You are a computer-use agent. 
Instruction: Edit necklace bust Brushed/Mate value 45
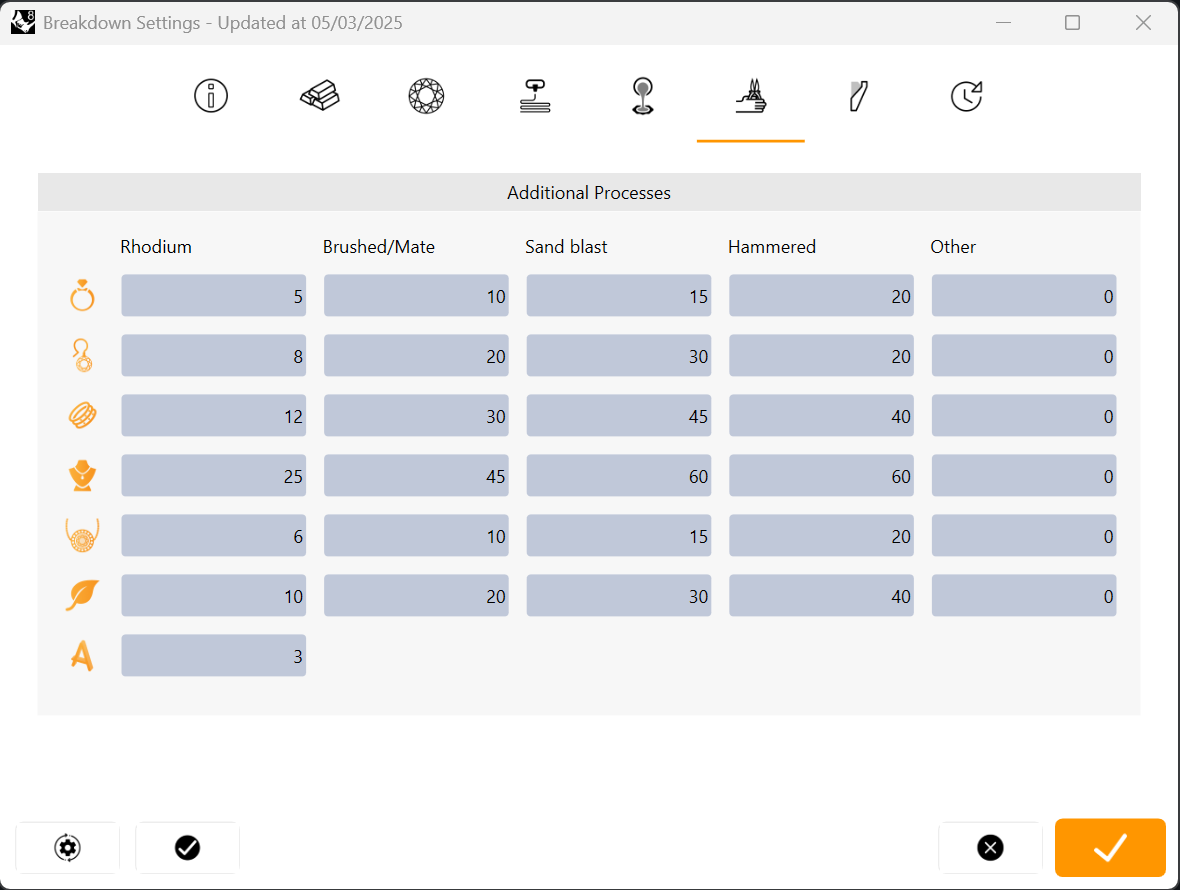416,475
